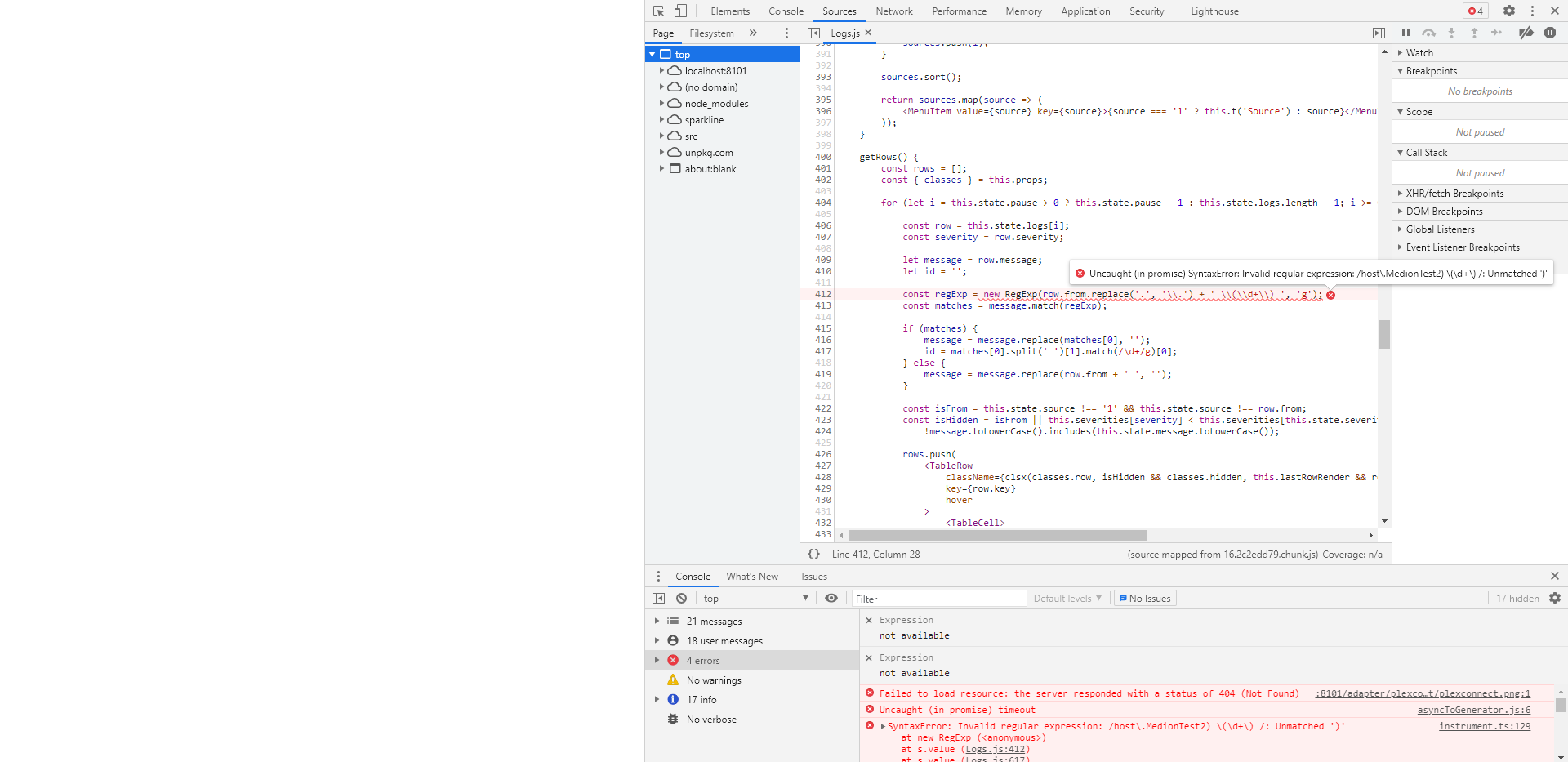Expand Event Listener Breakpoints section
1568x762 pixels.
pyautogui.click(x=1480, y=247)
